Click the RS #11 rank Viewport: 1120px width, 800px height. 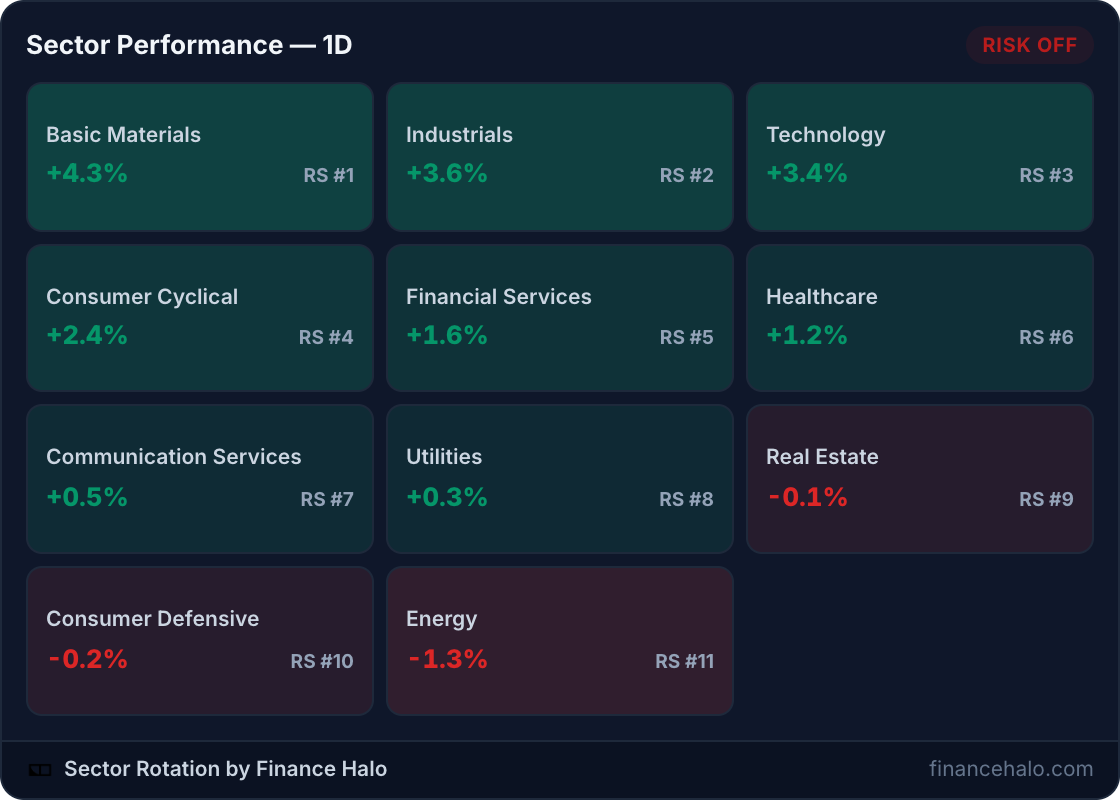tap(685, 661)
